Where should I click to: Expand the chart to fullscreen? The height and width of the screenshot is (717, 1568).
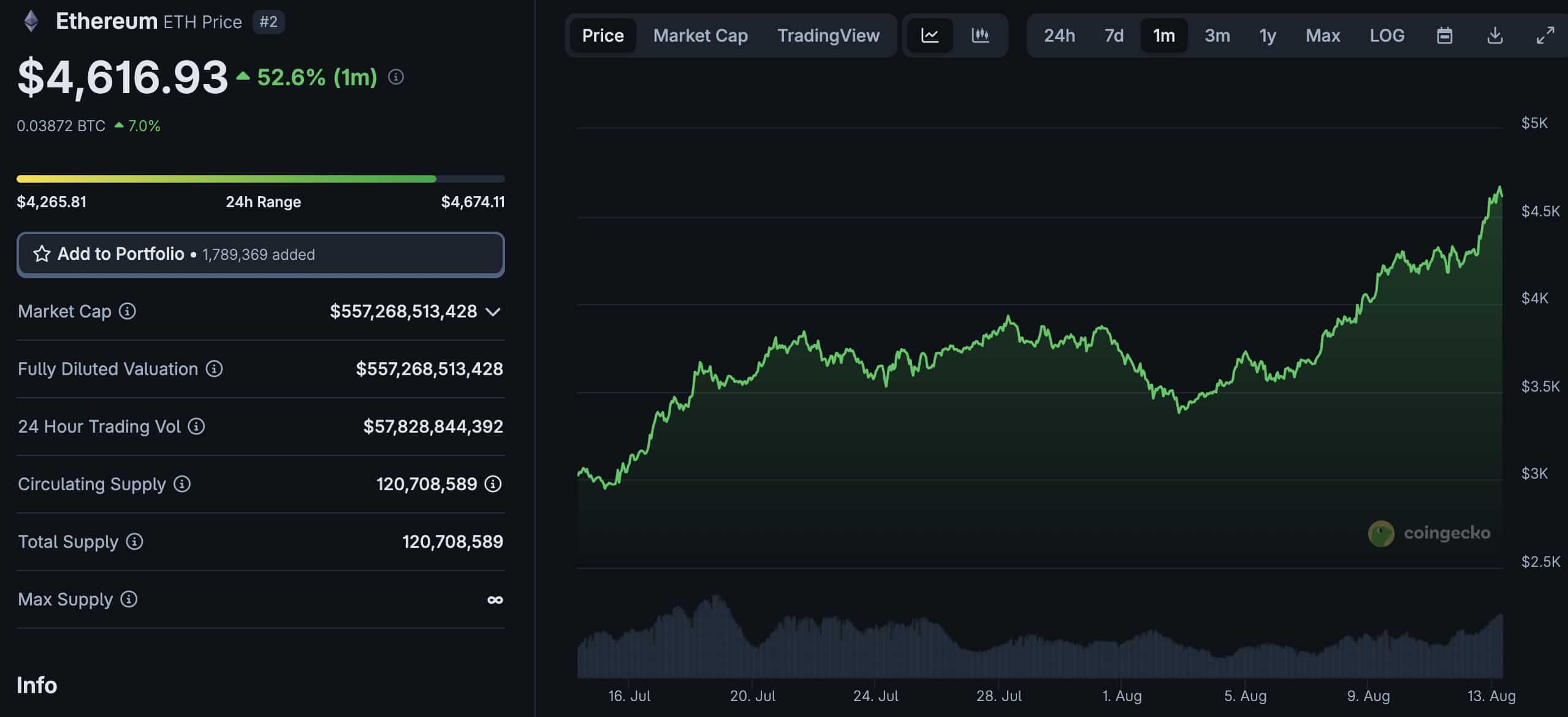1545,35
